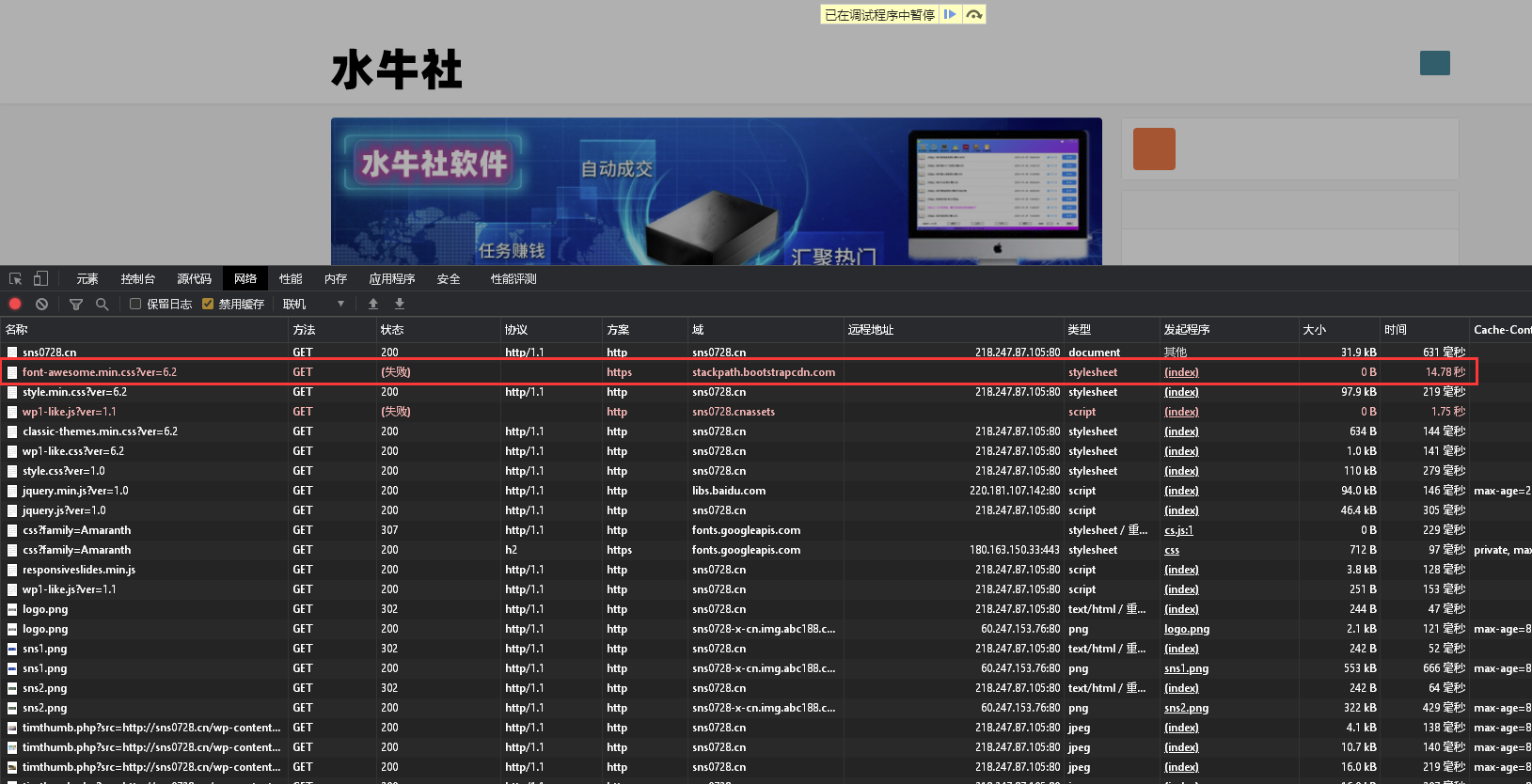The image size is (1532, 784).
Task: Open the 联机 throttling dropdown
Action: 313,304
